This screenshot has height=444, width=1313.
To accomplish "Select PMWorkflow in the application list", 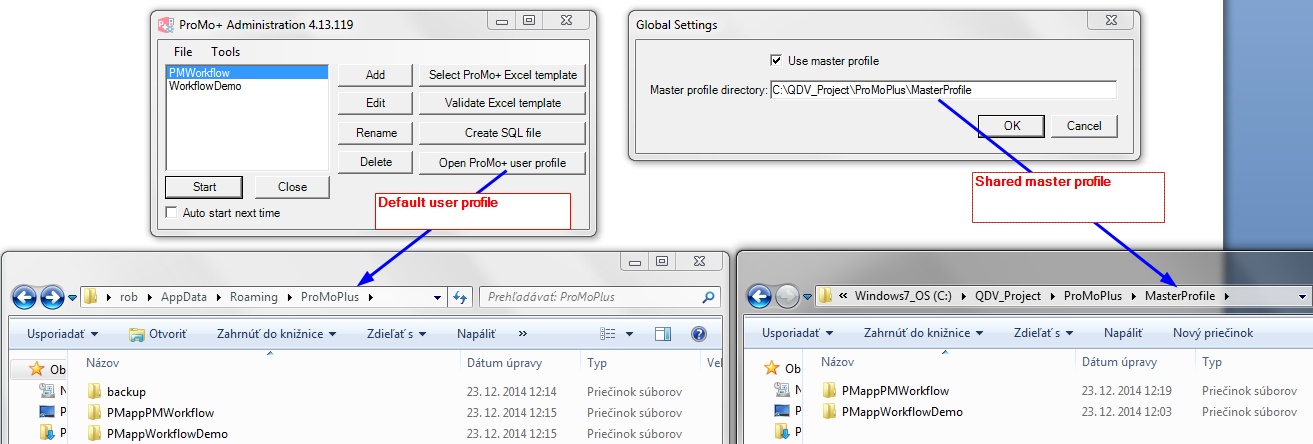I will click(x=247, y=73).
